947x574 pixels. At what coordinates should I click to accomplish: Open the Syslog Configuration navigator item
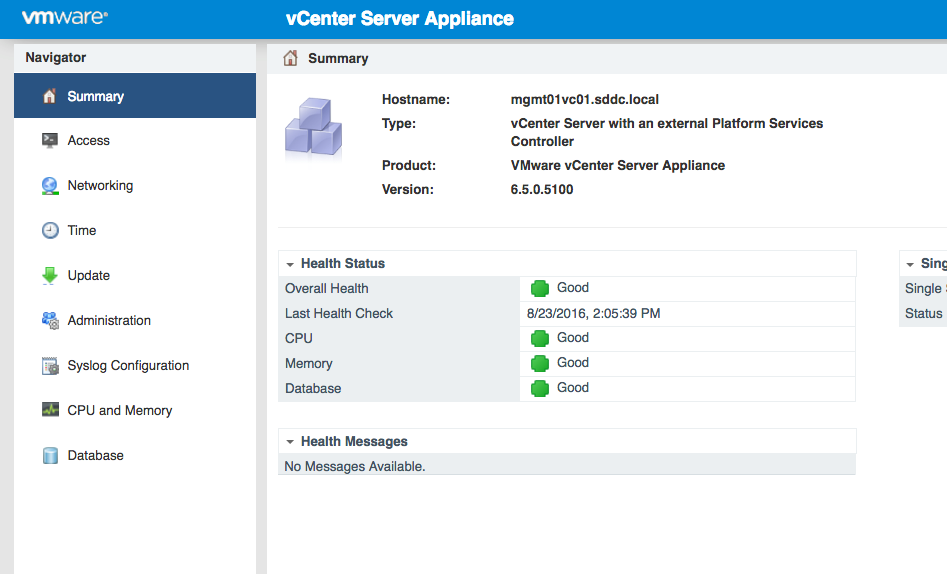pos(135,366)
